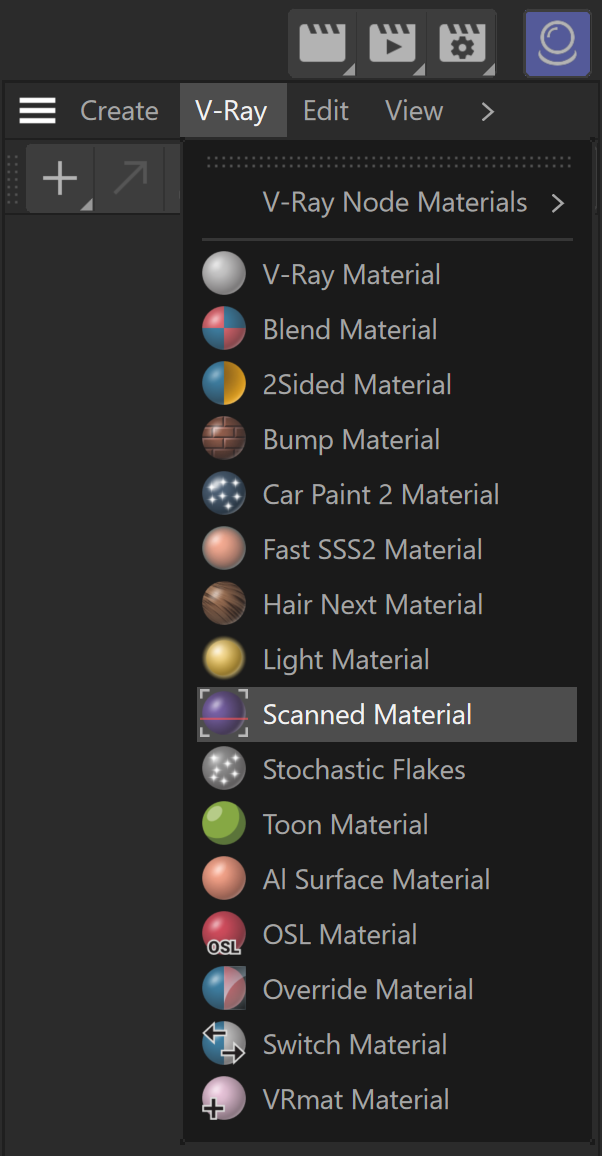Open the Create menu

coord(119,111)
